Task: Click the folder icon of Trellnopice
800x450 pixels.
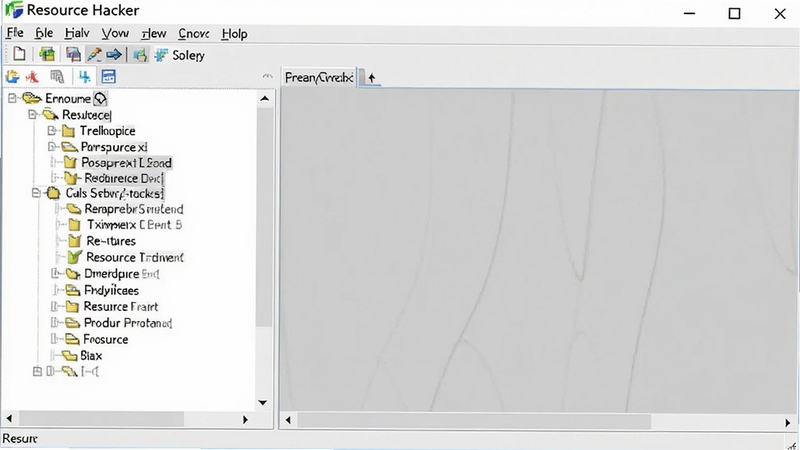Action: [x=68, y=132]
